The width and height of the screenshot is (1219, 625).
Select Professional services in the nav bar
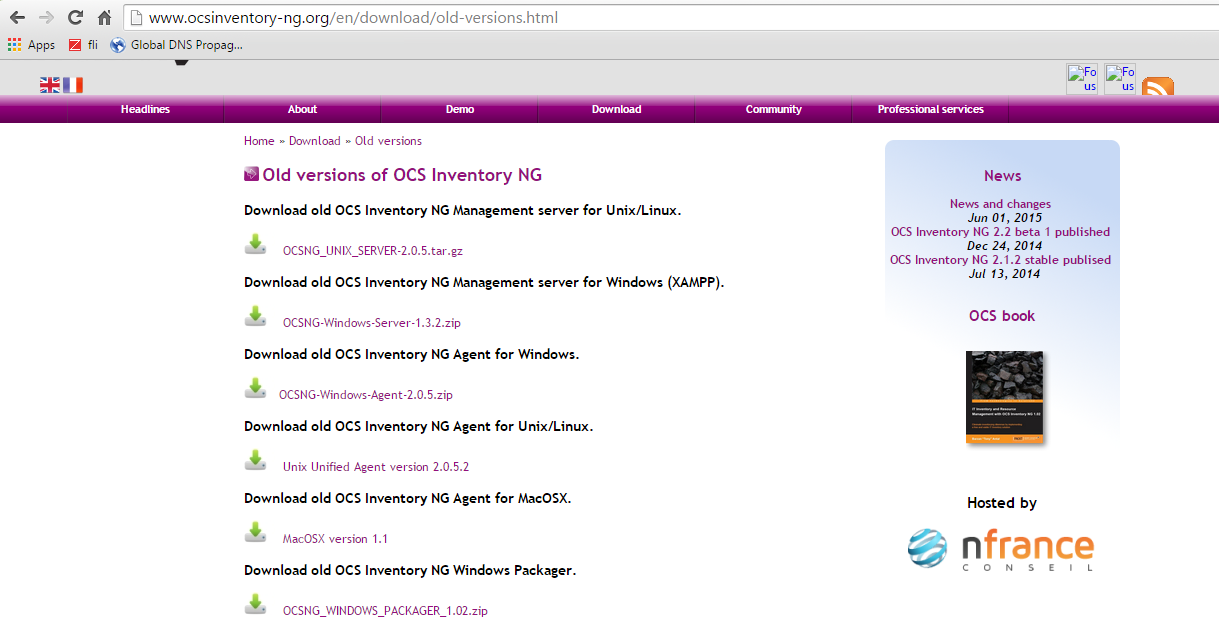tap(930, 109)
